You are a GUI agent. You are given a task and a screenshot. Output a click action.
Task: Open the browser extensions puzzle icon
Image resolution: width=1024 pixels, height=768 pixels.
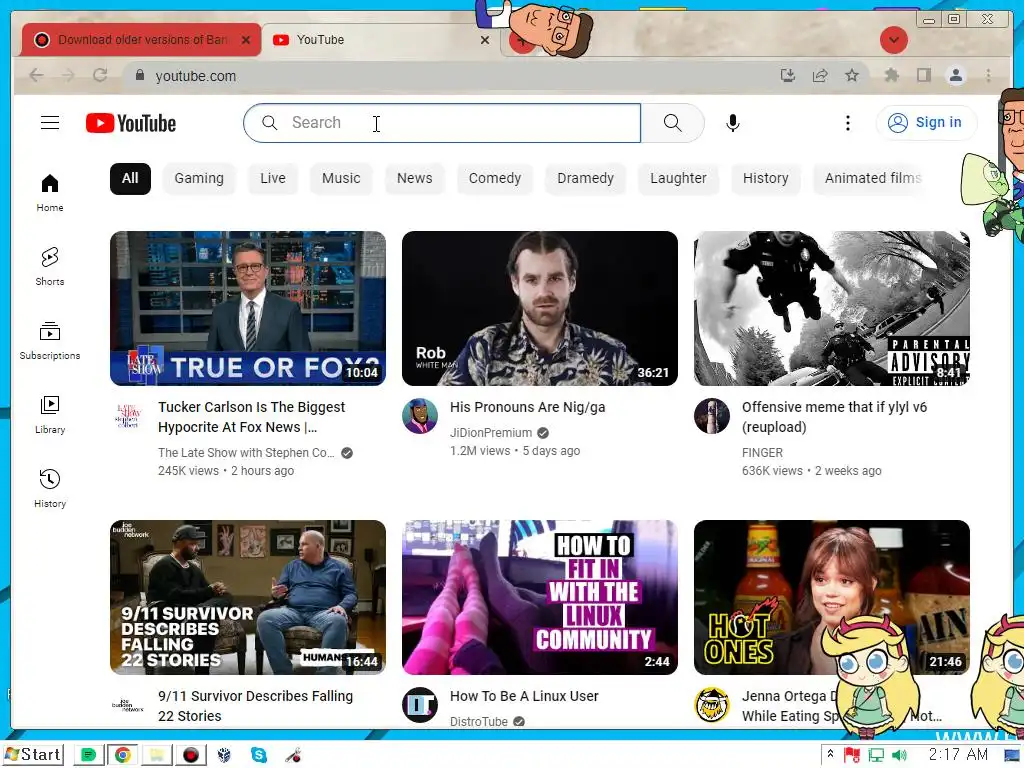coord(891,76)
